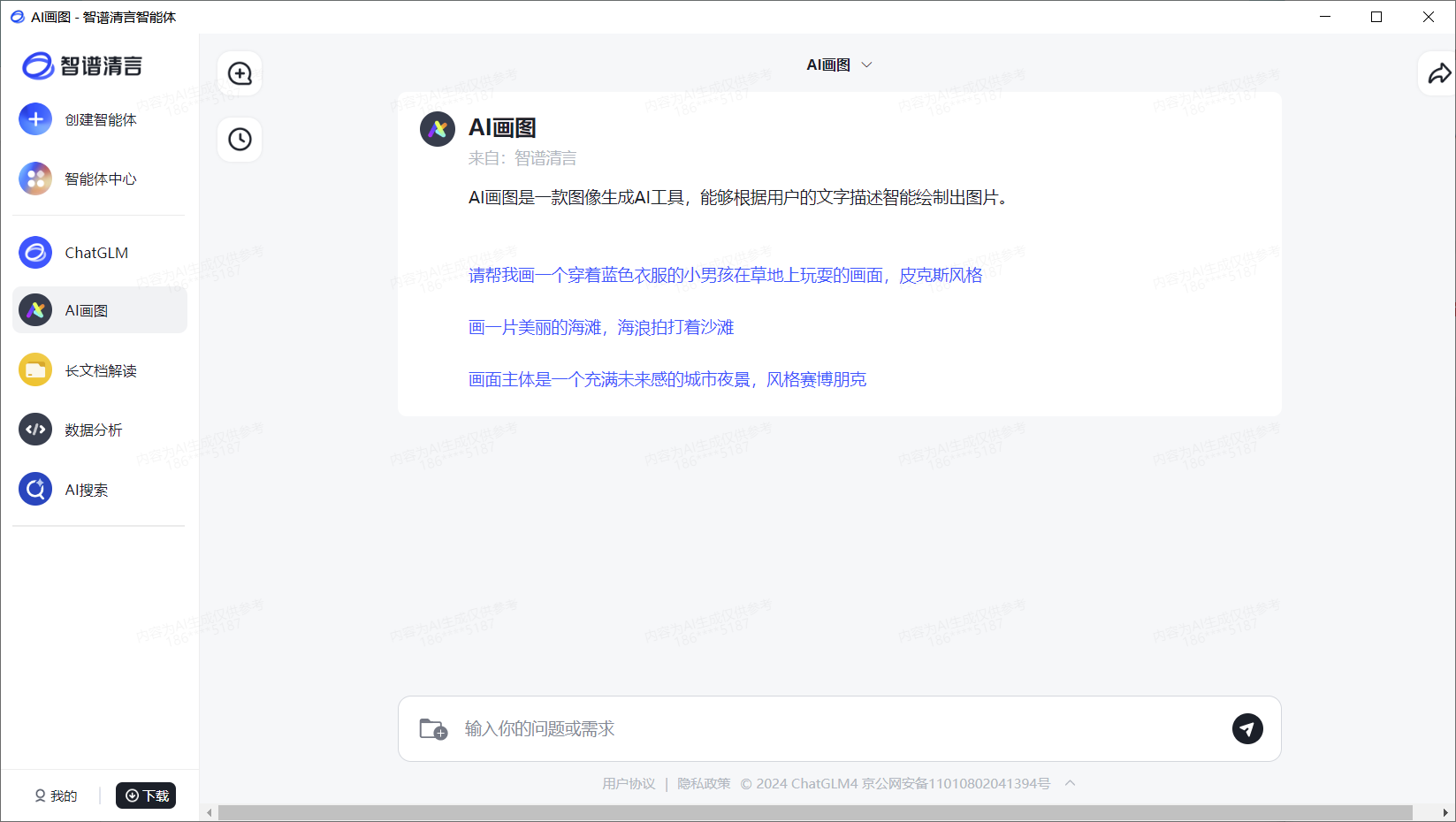Viewport: 1456px width, 822px height.
Task: Click the upload file folder icon
Action: coord(433,729)
